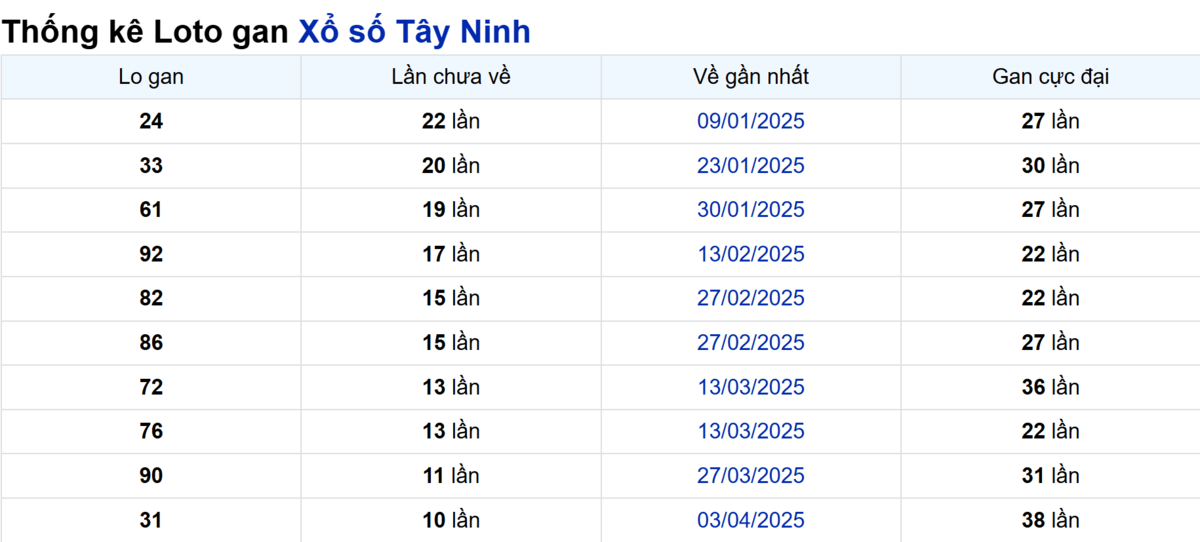
Task: Click the Về gần nhất column header
Action: pyautogui.click(x=751, y=77)
